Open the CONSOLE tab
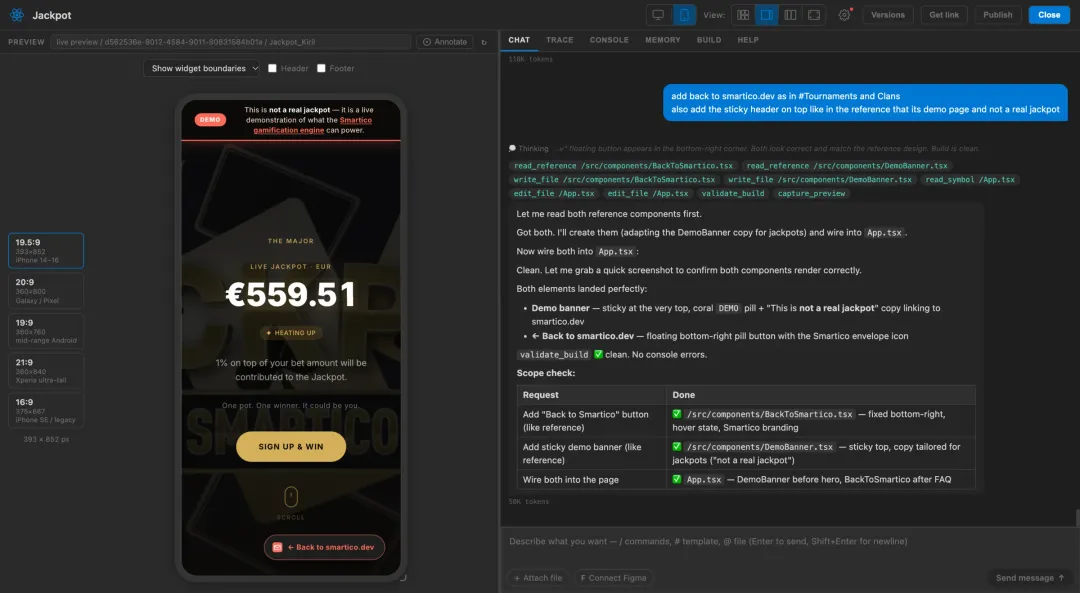Screen dimensions: 1080x593 (609, 40)
